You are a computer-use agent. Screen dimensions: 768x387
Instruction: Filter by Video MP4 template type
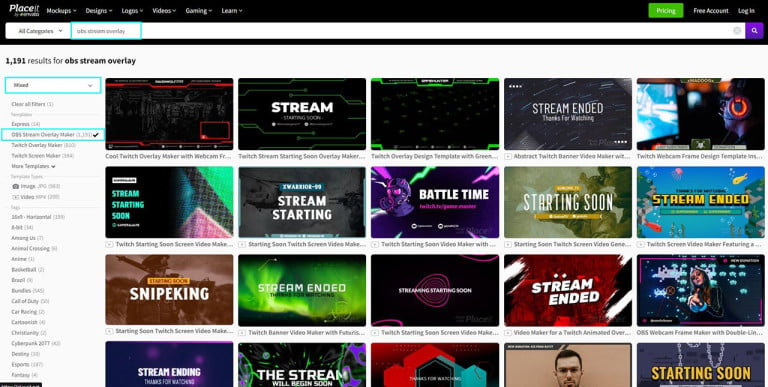click(36, 197)
